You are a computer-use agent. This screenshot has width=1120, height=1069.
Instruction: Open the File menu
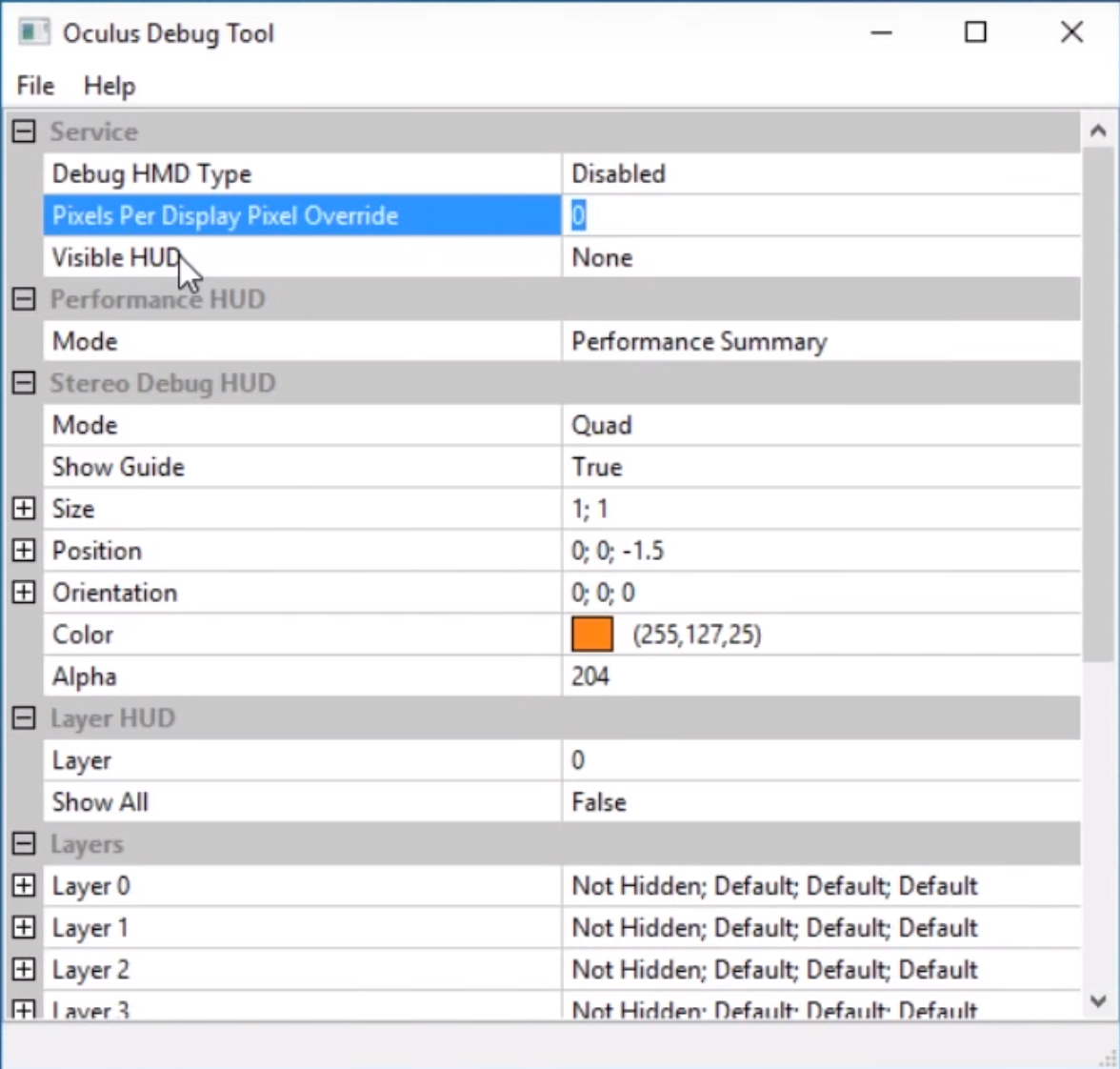(35, 86)
